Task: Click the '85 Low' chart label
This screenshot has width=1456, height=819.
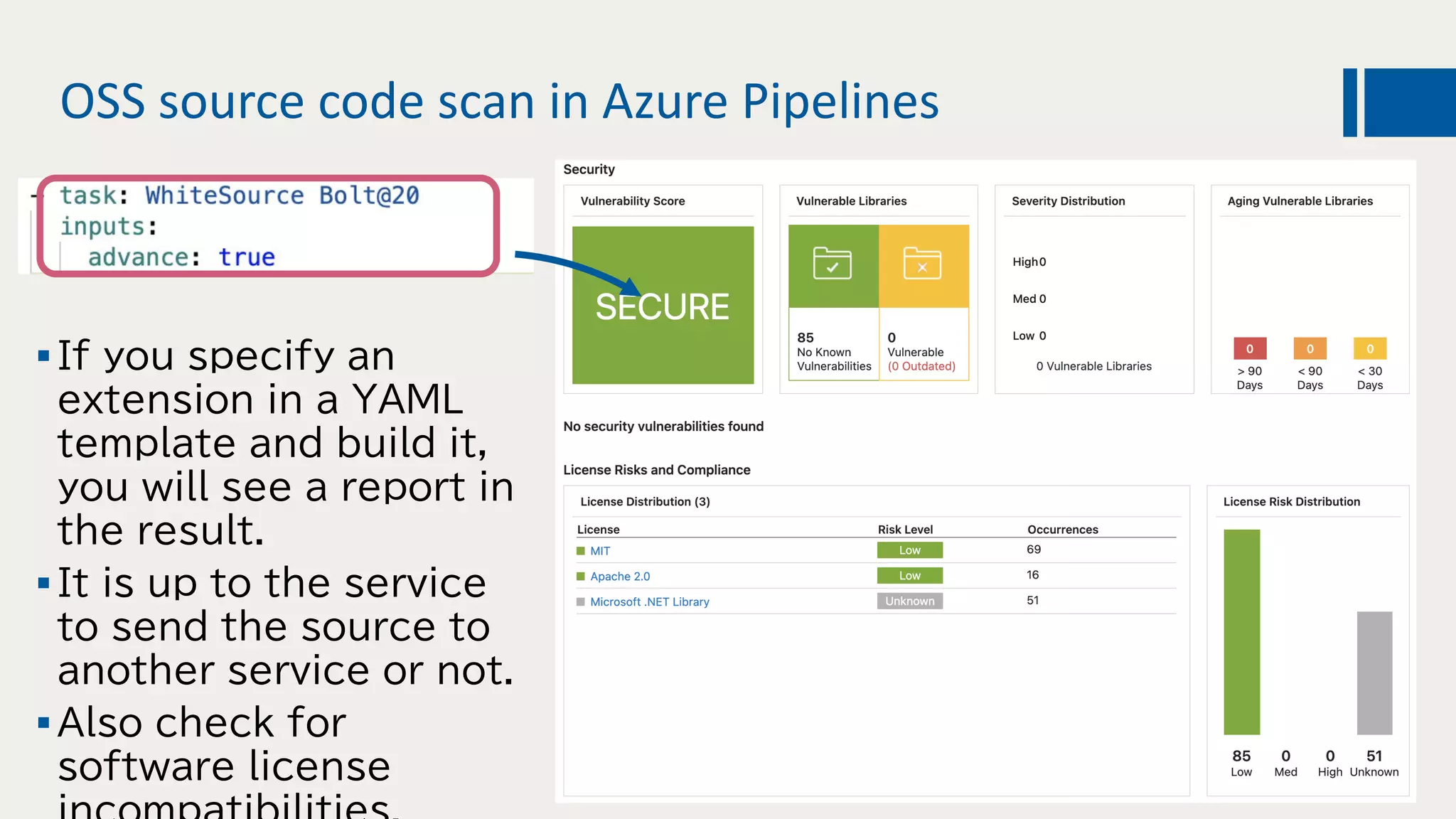Action: click(1241, 763)
